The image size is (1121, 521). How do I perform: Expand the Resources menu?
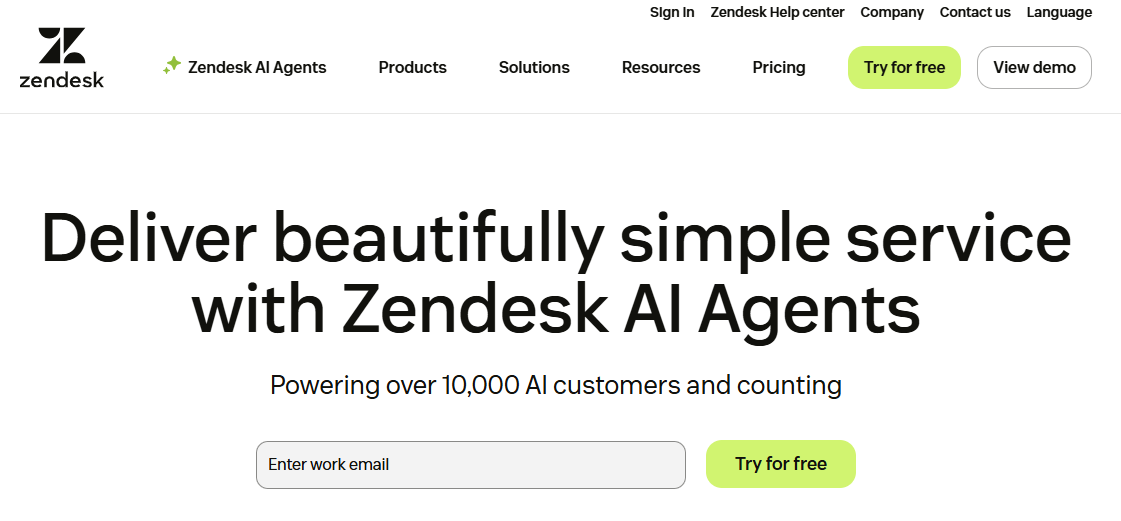coord(661,67)
